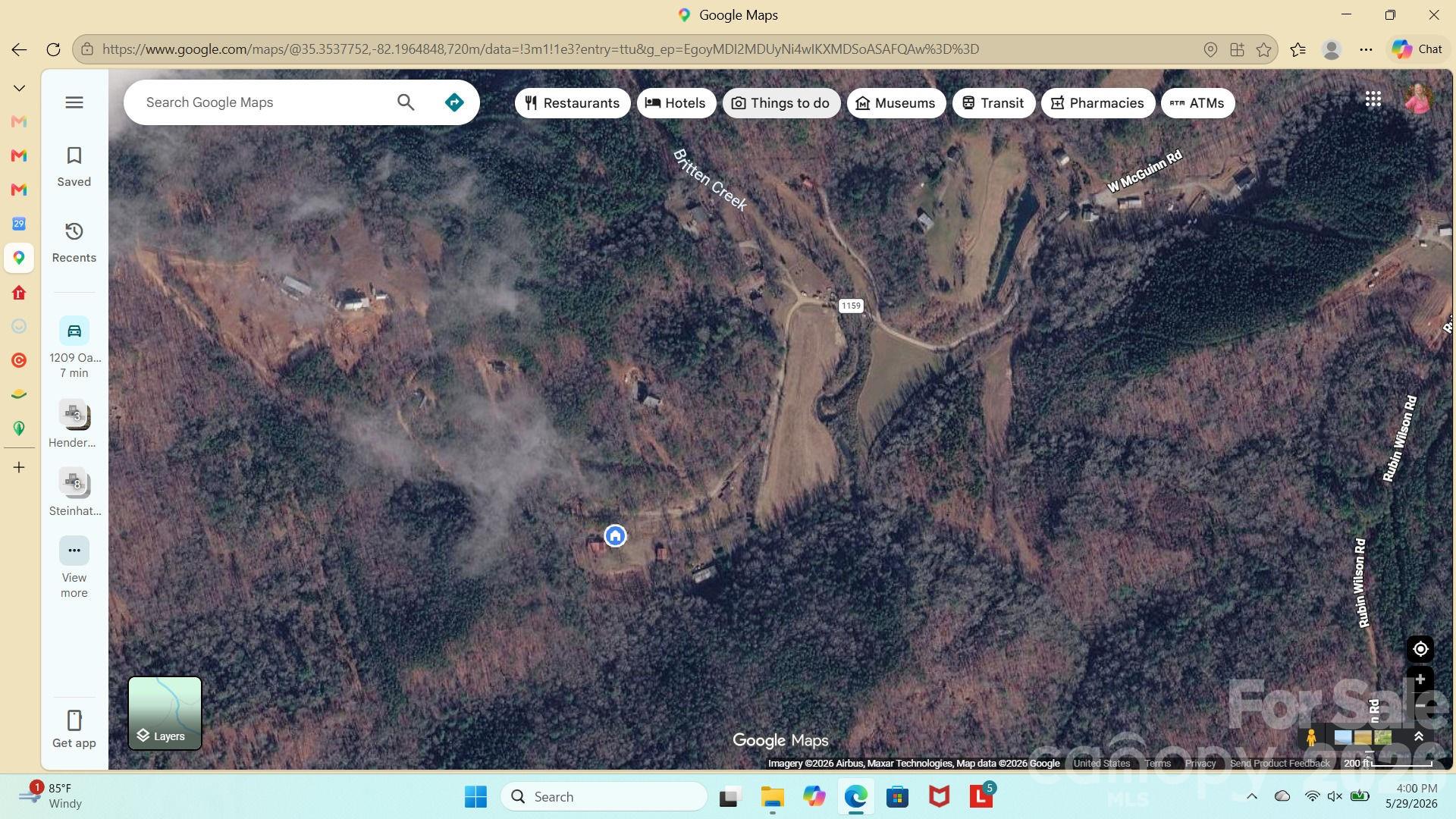
Task: Open the Hender... recent places group
Action: [73, 425]
